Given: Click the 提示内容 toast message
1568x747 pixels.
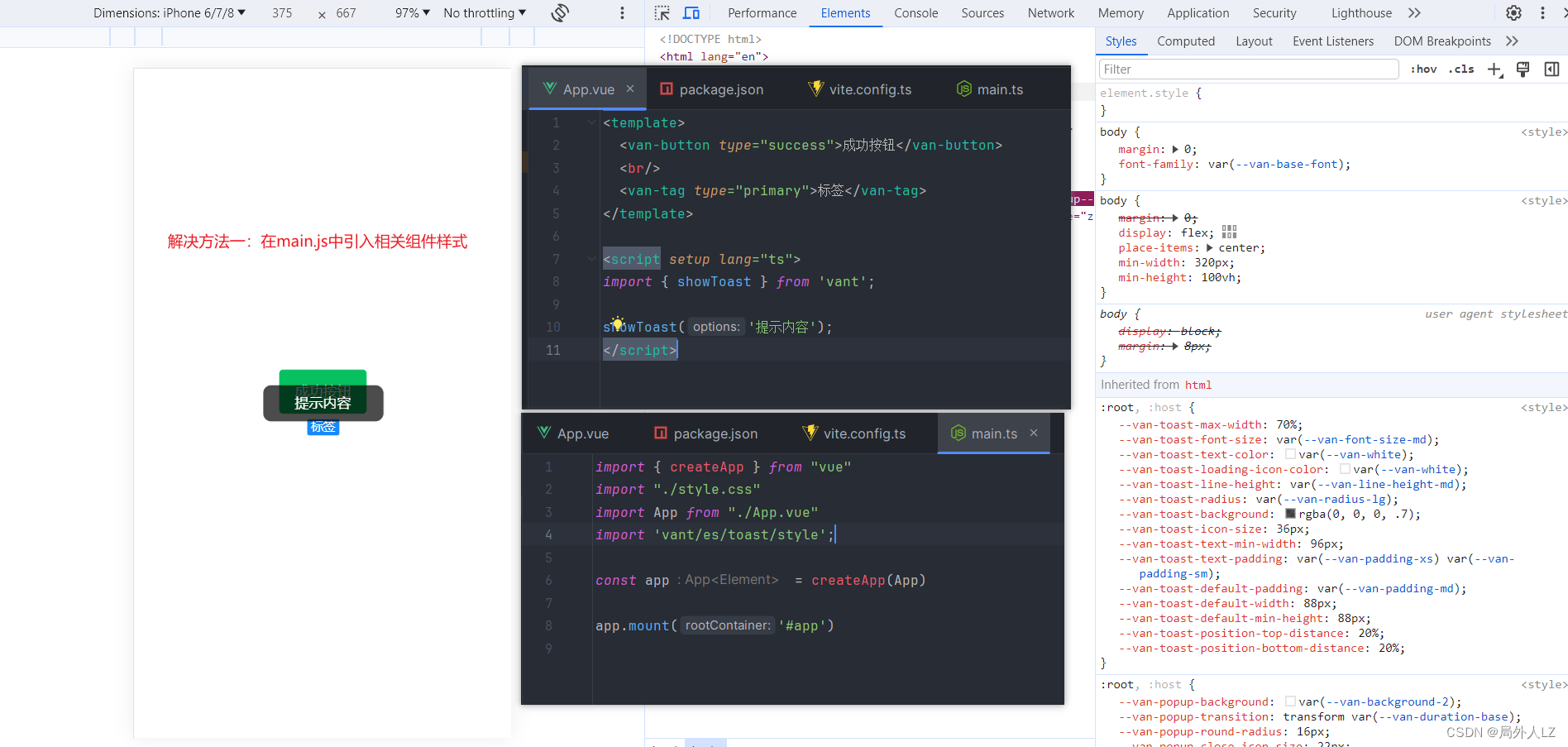Looking at the screenshot, I should [x=323, y=403].
